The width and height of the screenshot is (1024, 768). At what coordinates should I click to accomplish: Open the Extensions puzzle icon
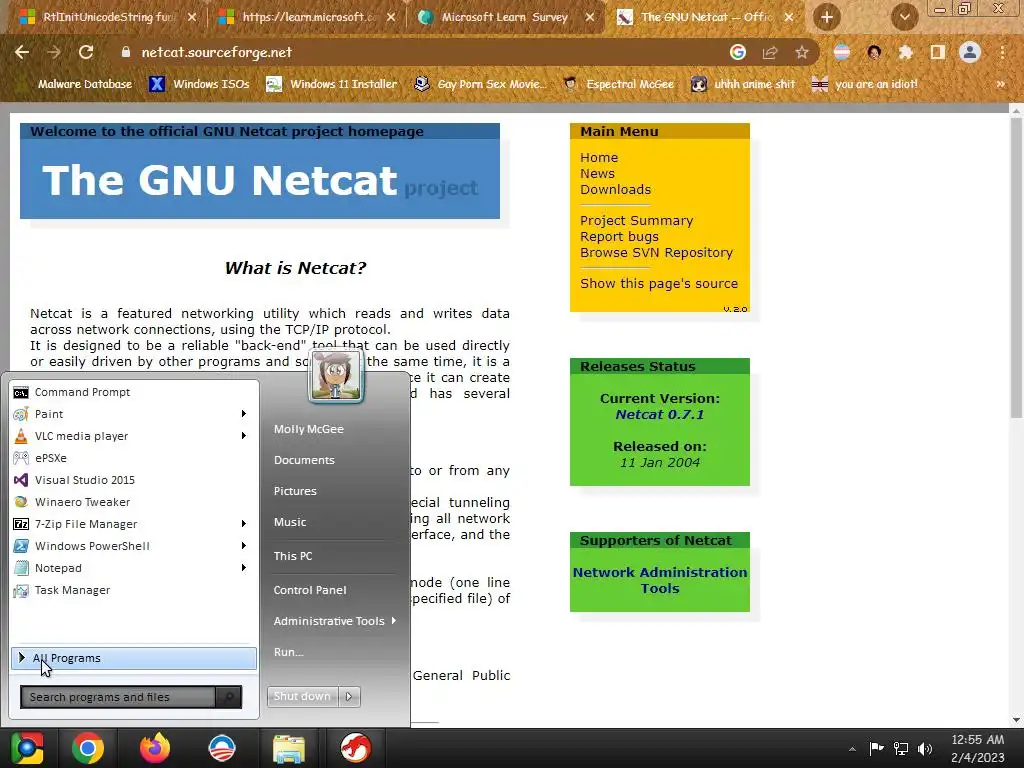pyautogui.click(x=906, y=52)
